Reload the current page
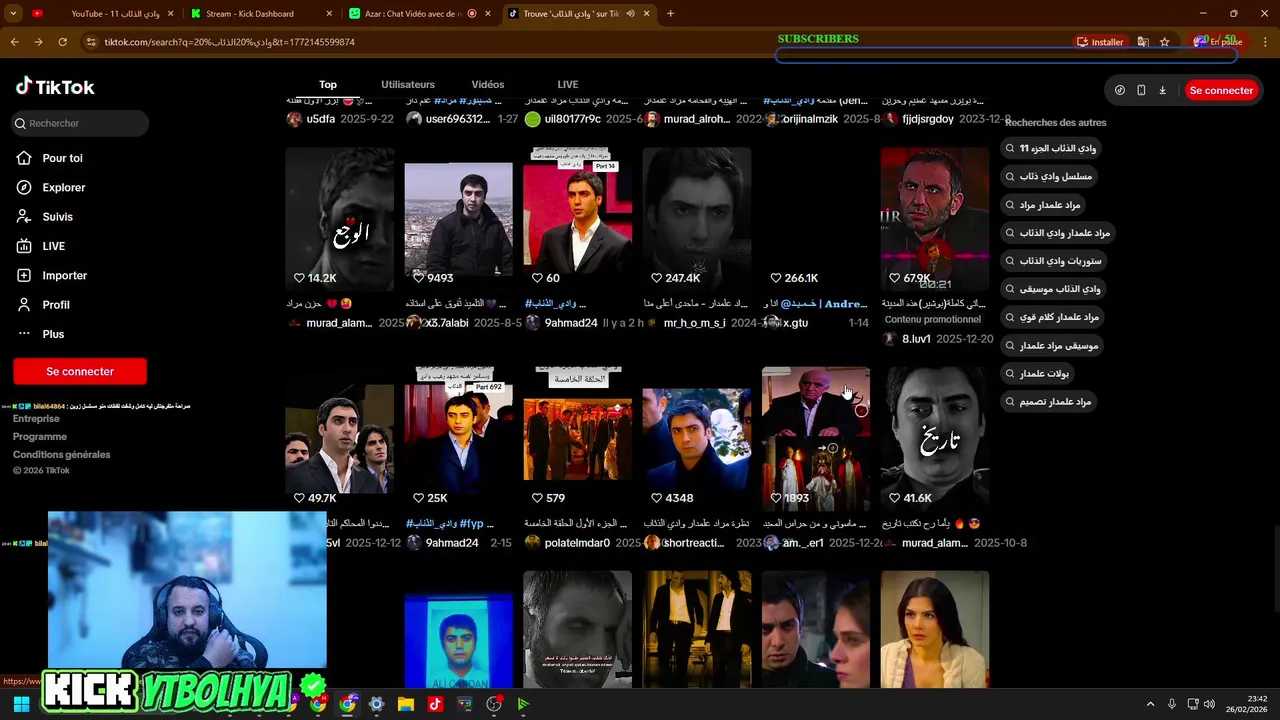 coord(62,42)
